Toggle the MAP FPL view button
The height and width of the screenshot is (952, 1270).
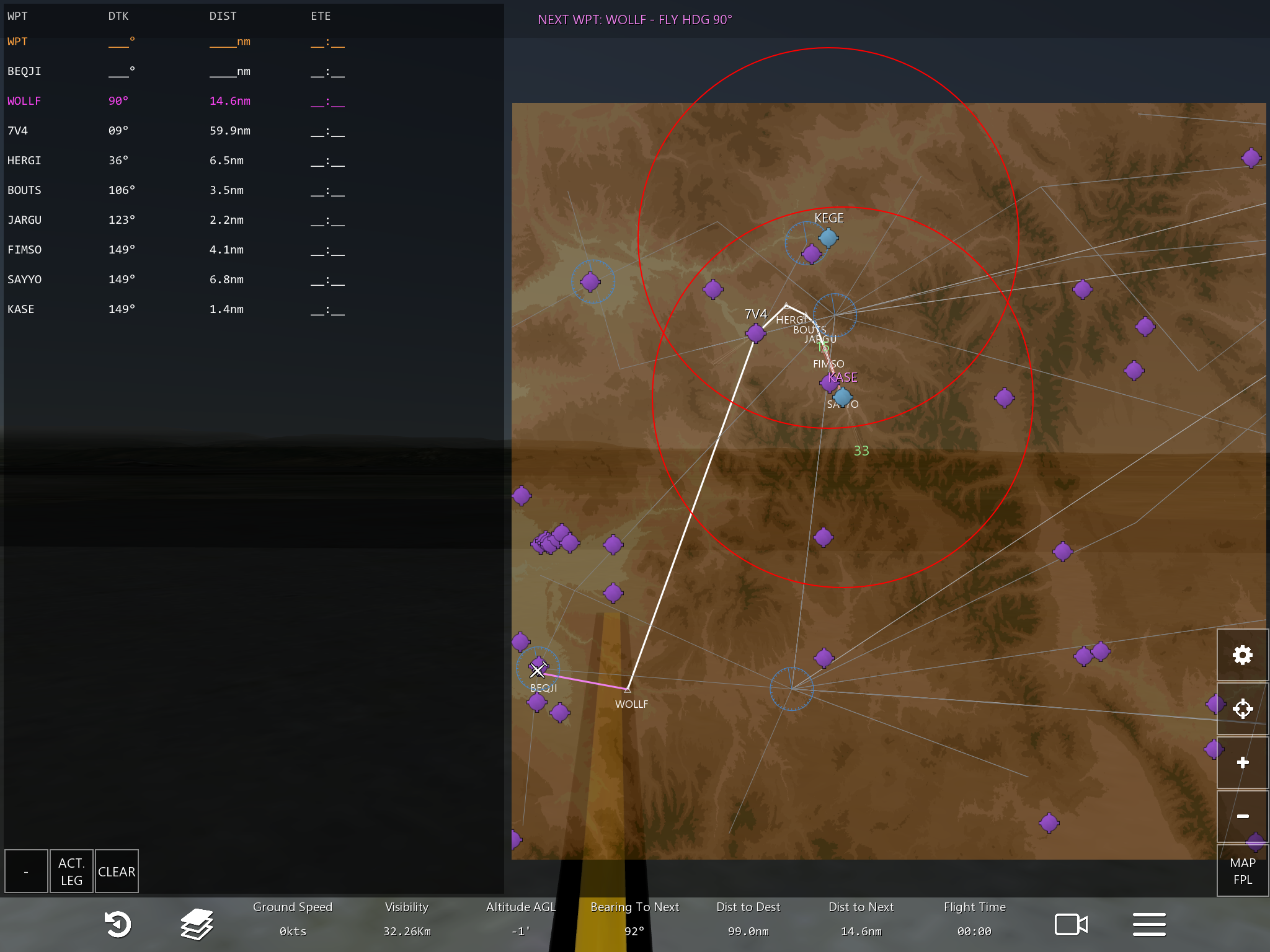pos(1242,871)
